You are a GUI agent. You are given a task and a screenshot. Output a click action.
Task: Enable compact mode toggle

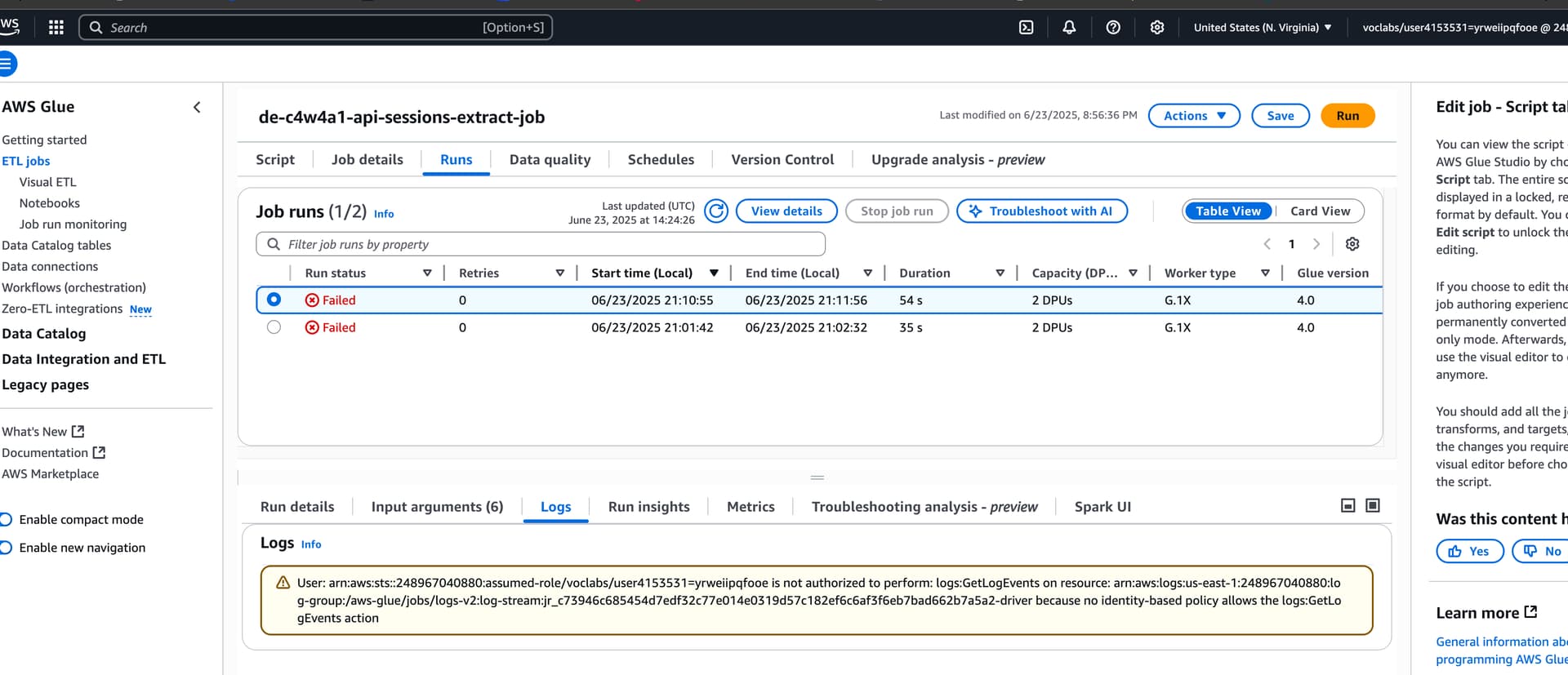(x=6, y=520)
